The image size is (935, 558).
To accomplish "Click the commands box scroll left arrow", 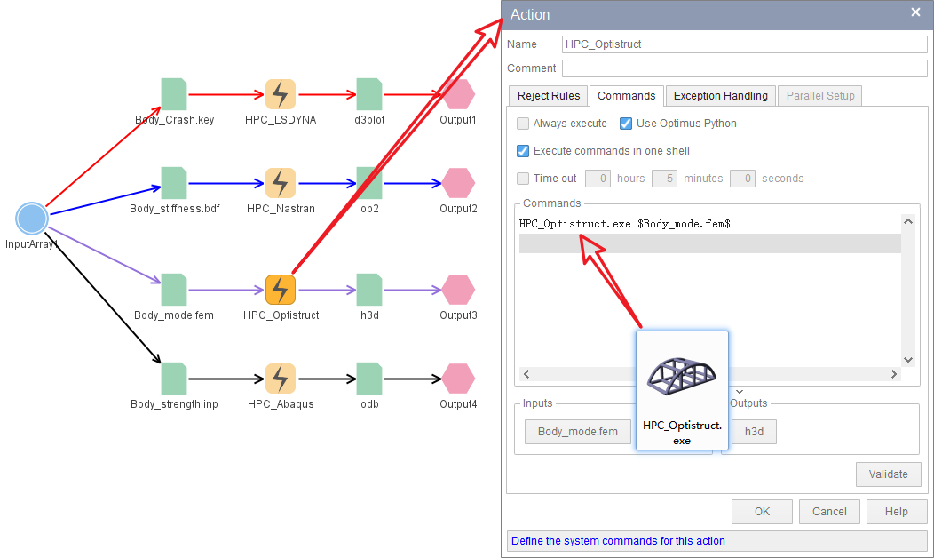I will (x=526, y=374).
